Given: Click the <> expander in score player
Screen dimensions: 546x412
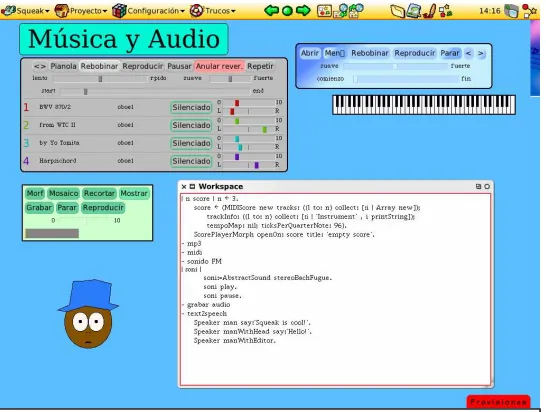Looking at the screenshot, I should pos(40,66).
